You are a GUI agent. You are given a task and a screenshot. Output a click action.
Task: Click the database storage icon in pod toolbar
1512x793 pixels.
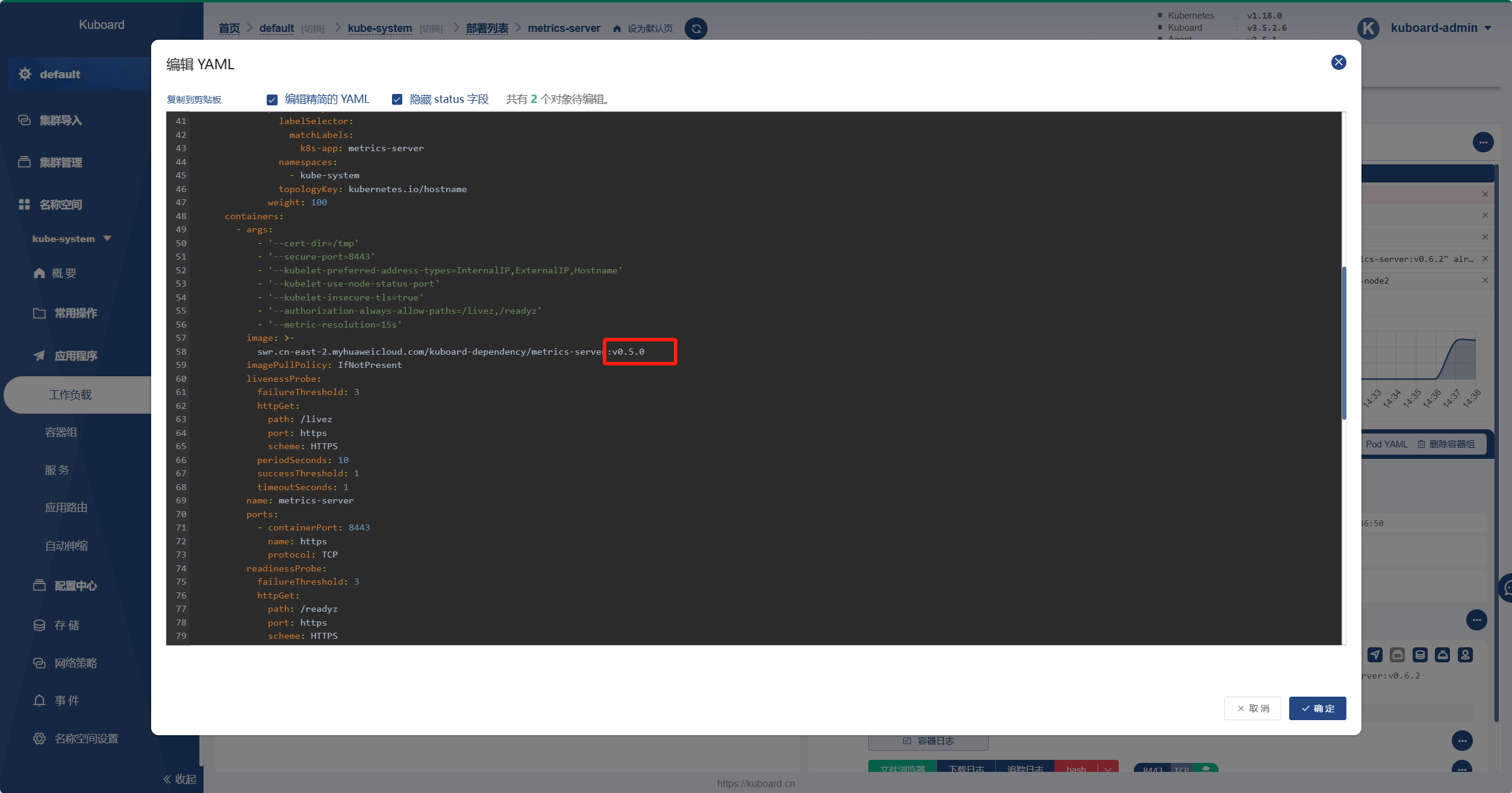pyautogui.click(x=1420, y=655)
